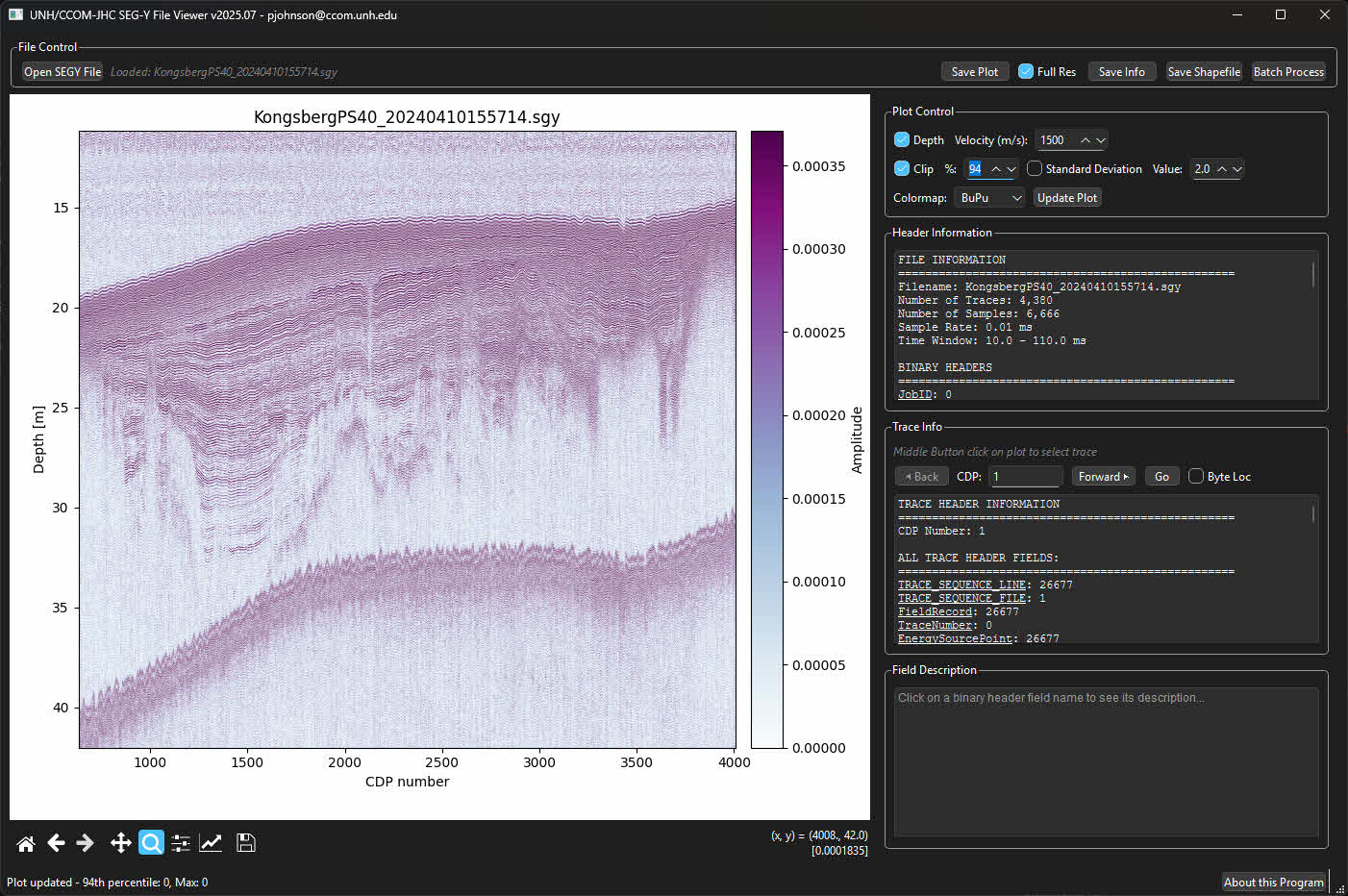Click the Open SEGY File button

point(62,71)
